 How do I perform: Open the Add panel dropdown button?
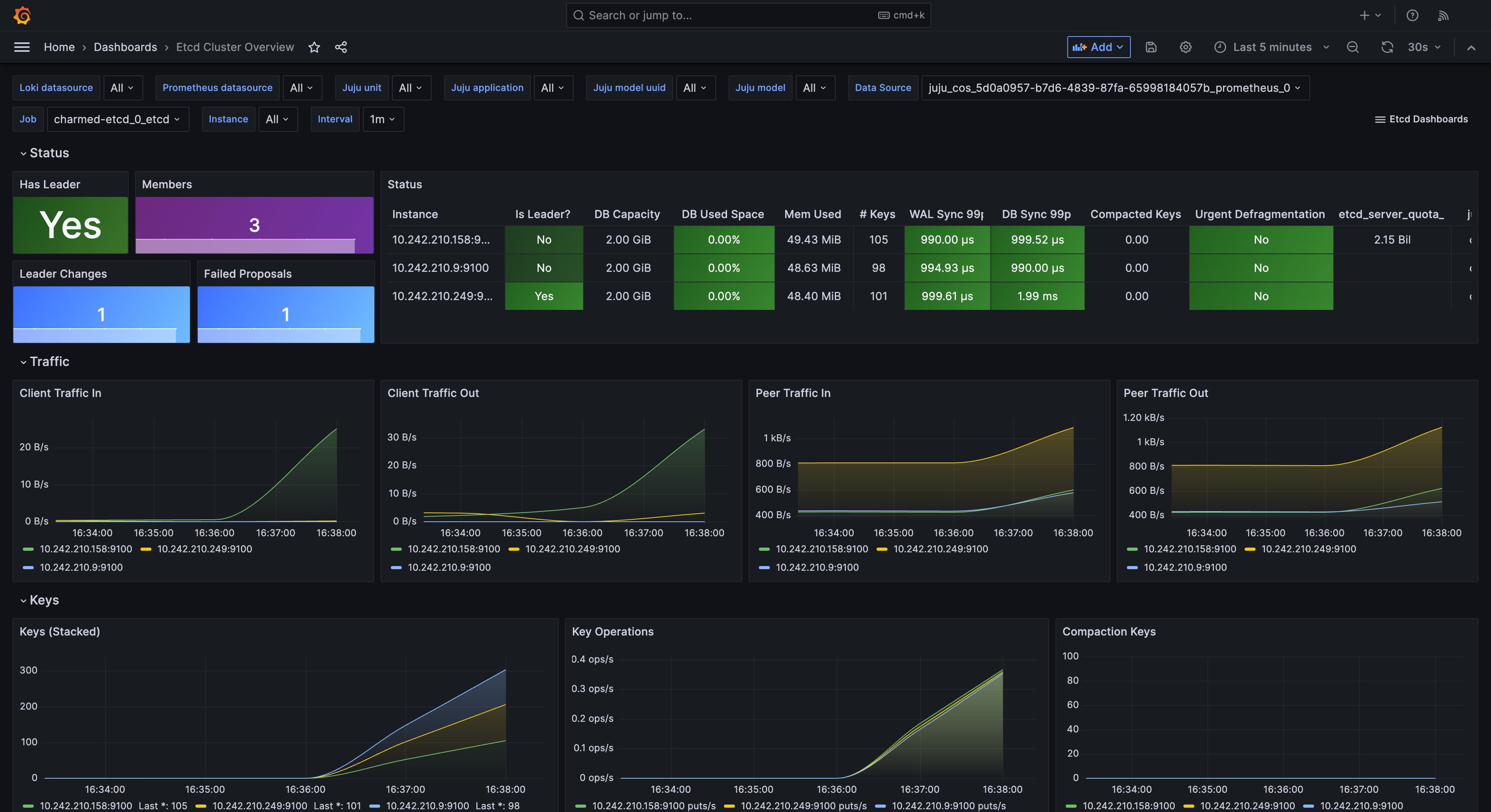1099,47
